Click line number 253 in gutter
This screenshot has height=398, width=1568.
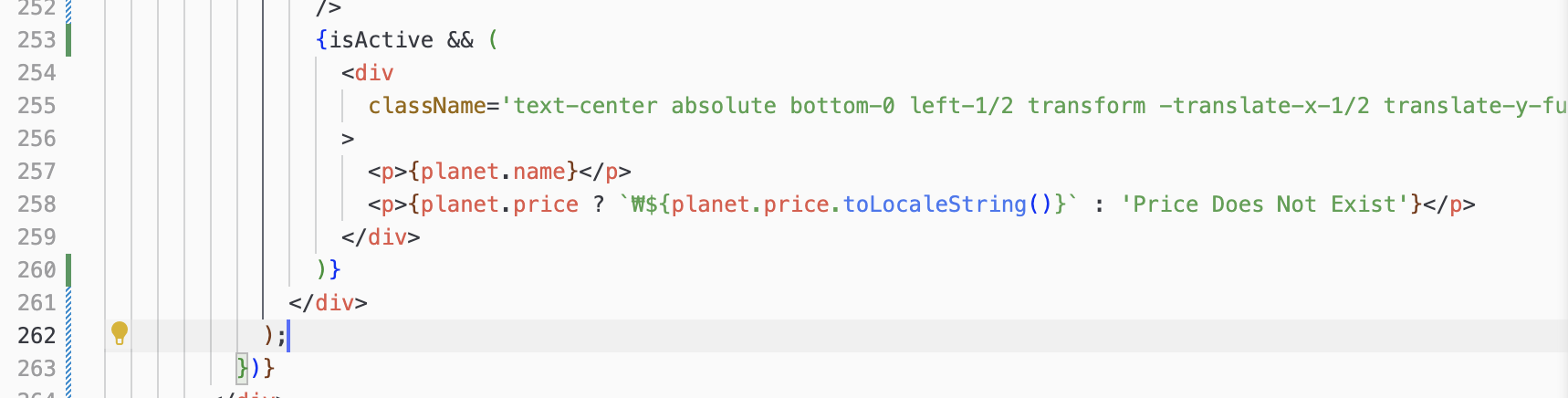point(37,40)
